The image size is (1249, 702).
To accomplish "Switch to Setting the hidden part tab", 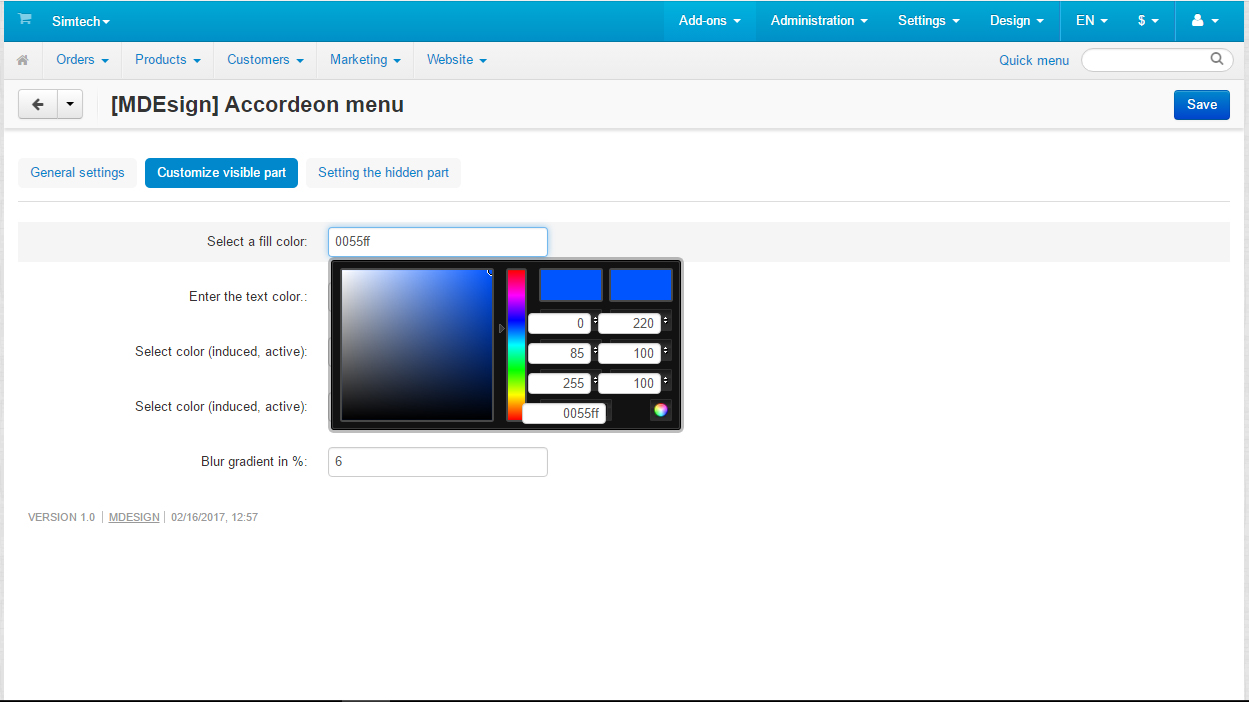I will (383, 172).
